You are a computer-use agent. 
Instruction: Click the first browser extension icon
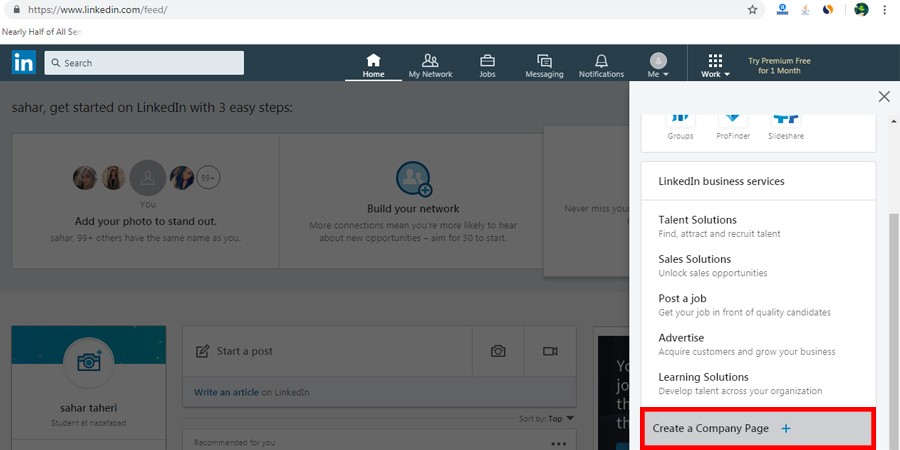click(x=782, y=10)
